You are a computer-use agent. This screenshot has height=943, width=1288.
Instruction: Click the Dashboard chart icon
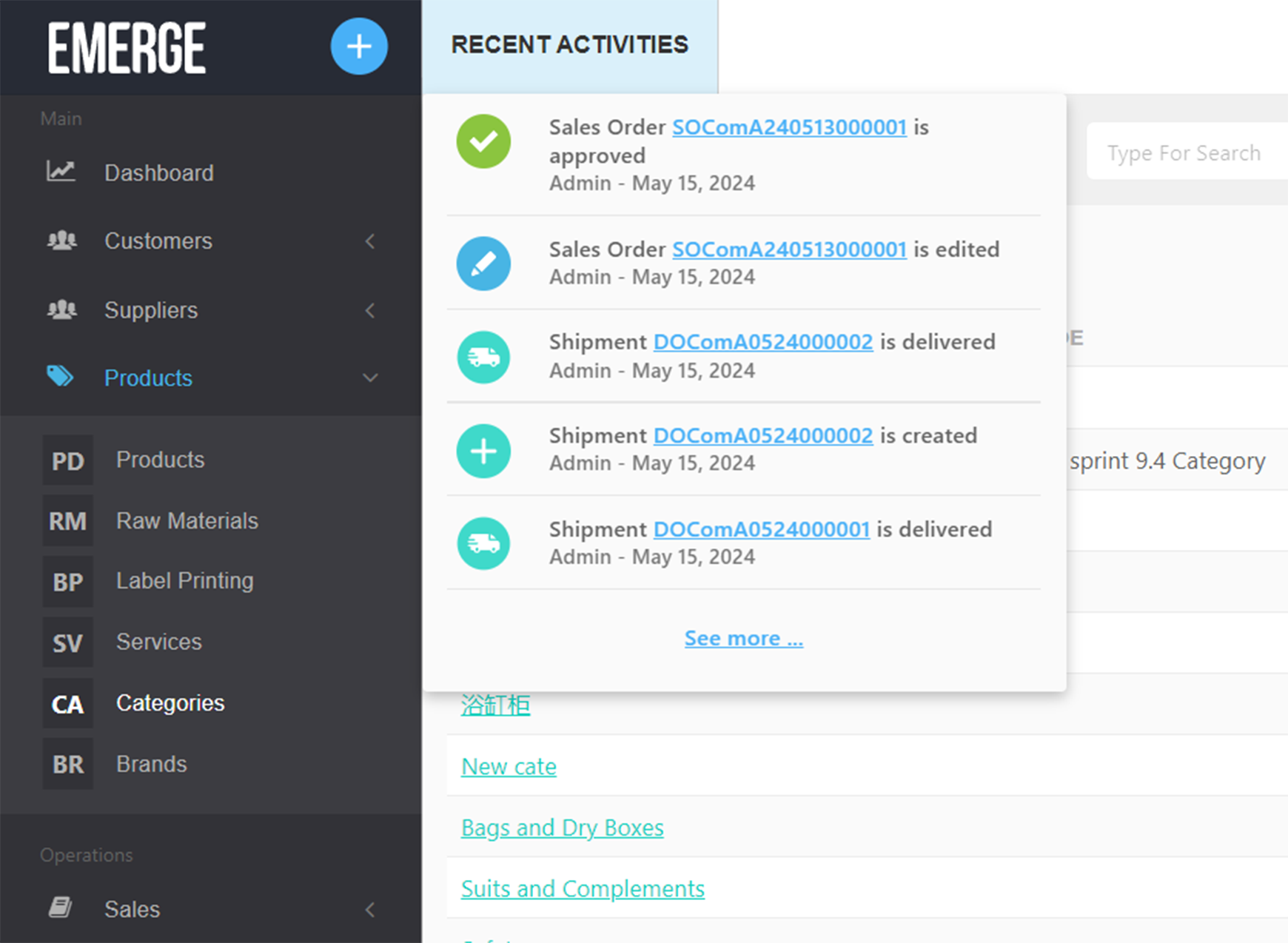tap(61, 172)
